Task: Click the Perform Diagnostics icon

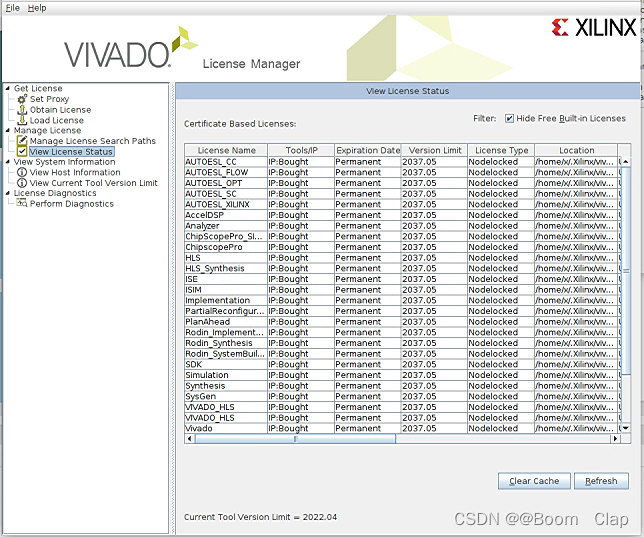Action: click(22, 203)
